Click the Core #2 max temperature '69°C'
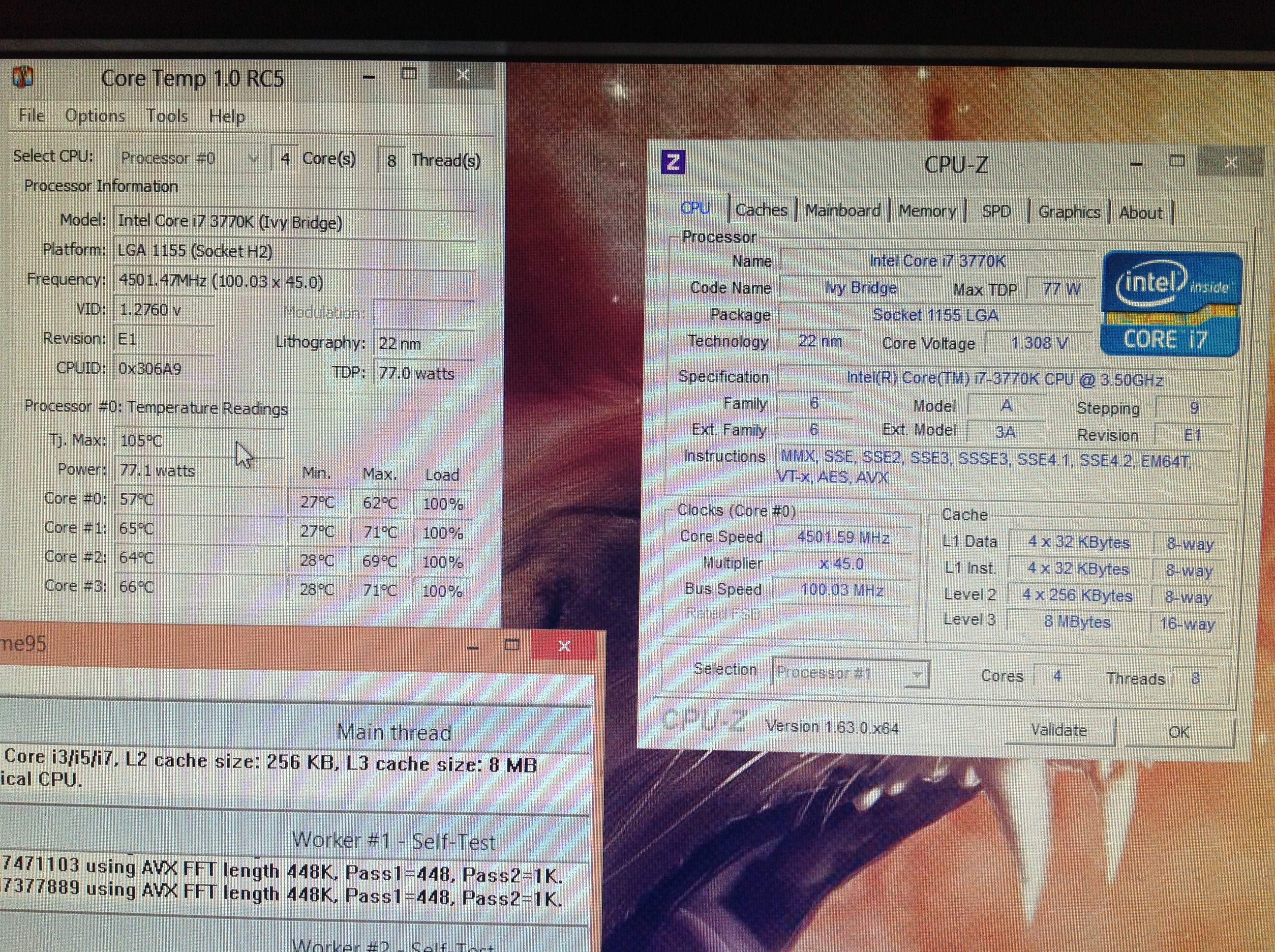 (380, 561)
